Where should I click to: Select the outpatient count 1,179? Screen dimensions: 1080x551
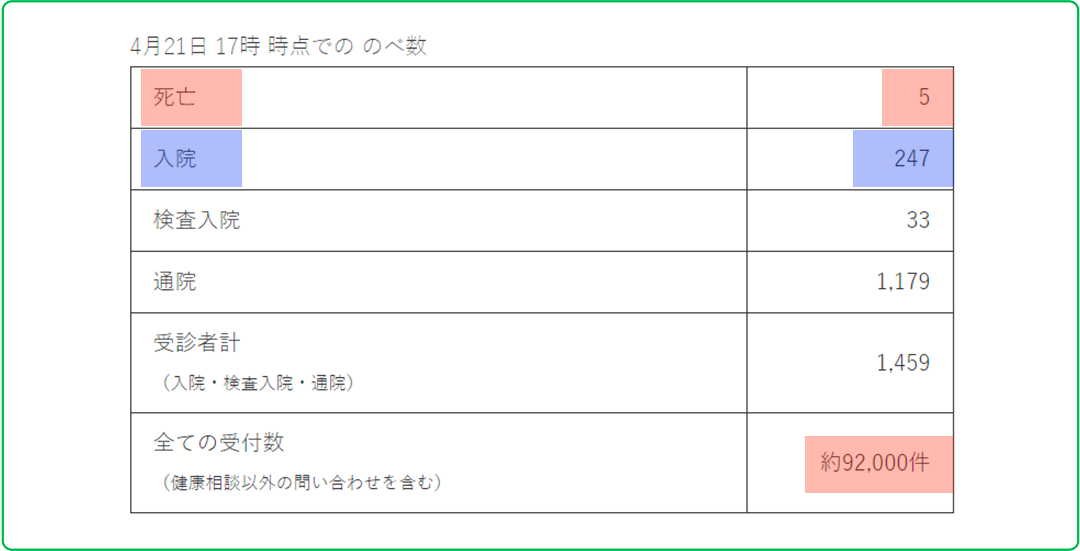pos(903,281)
